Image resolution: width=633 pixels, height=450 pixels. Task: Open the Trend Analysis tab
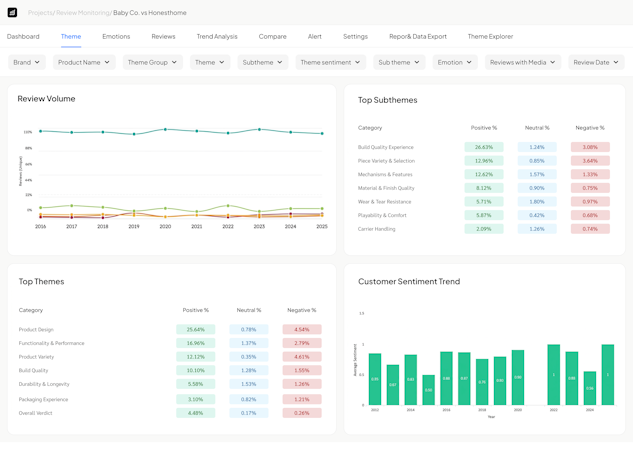coord(217,36)
